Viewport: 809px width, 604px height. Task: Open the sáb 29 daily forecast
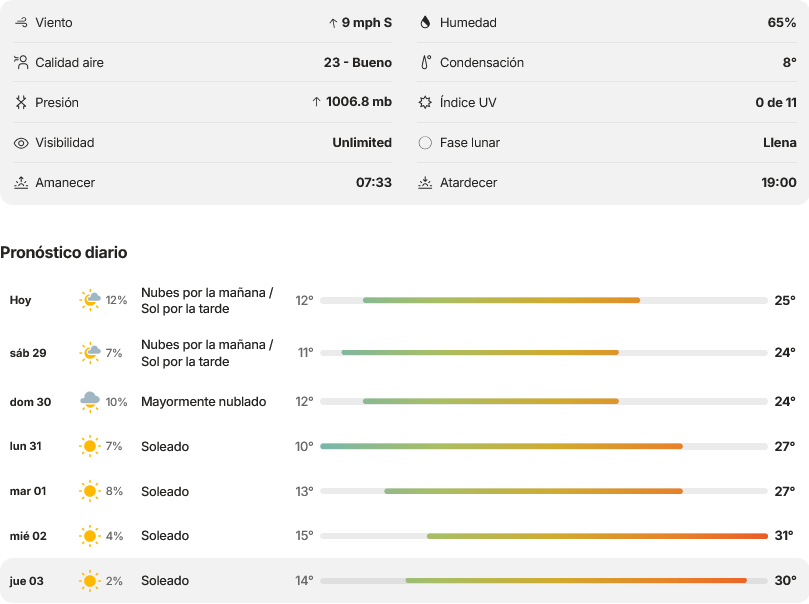[x=404, y=353]
